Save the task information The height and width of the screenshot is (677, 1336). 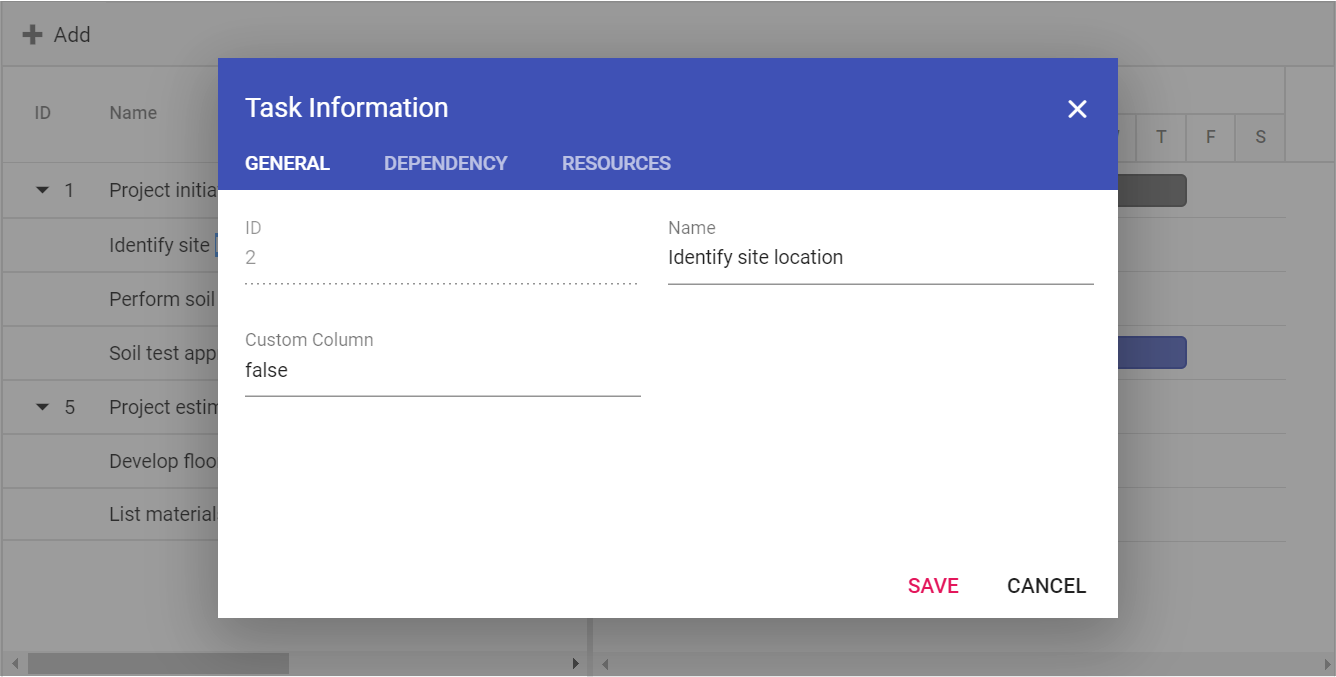pos(933,586)
